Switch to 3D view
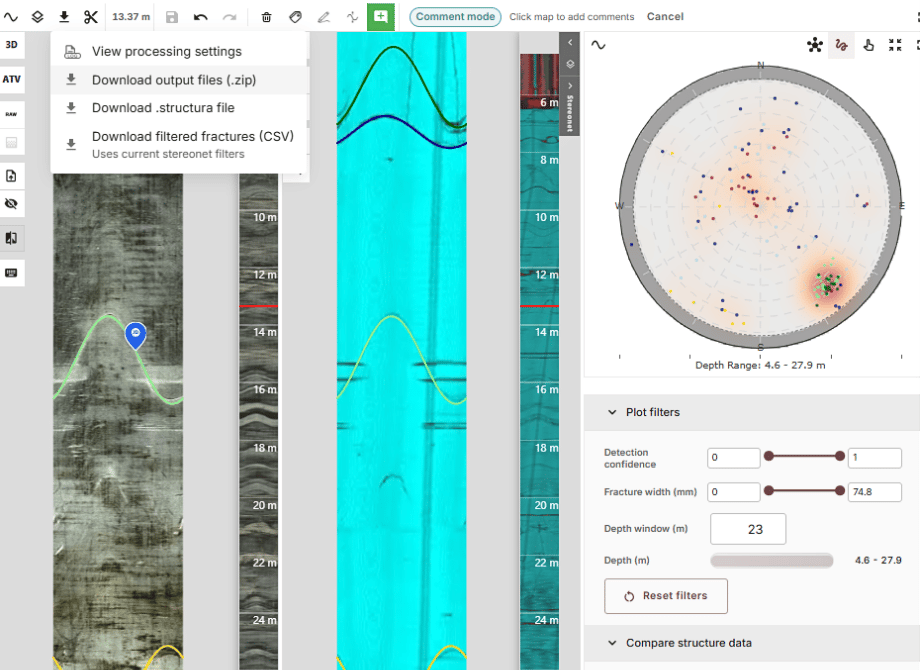920x670 pixels. pyautogui.click(x=11, y=45)
